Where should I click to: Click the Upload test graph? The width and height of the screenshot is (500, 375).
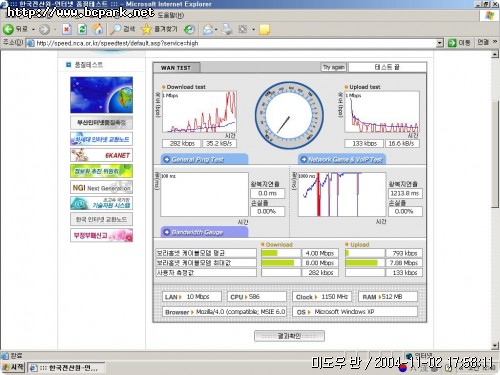382,112
